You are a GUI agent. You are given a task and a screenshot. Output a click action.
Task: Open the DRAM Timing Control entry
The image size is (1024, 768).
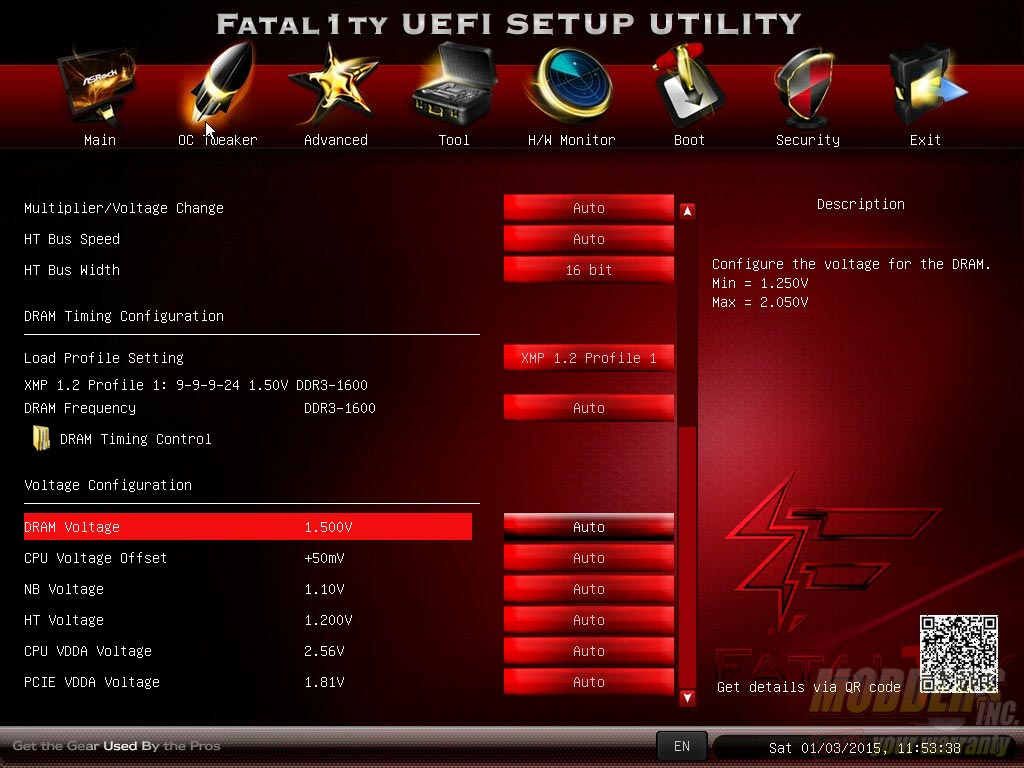click(135, 439)
